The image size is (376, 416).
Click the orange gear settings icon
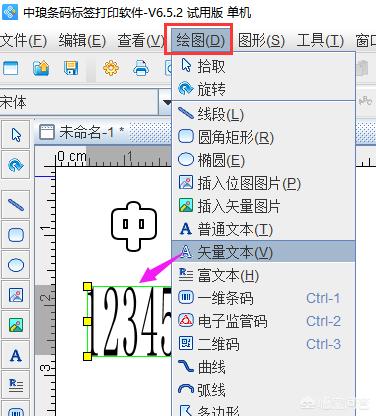111,68
